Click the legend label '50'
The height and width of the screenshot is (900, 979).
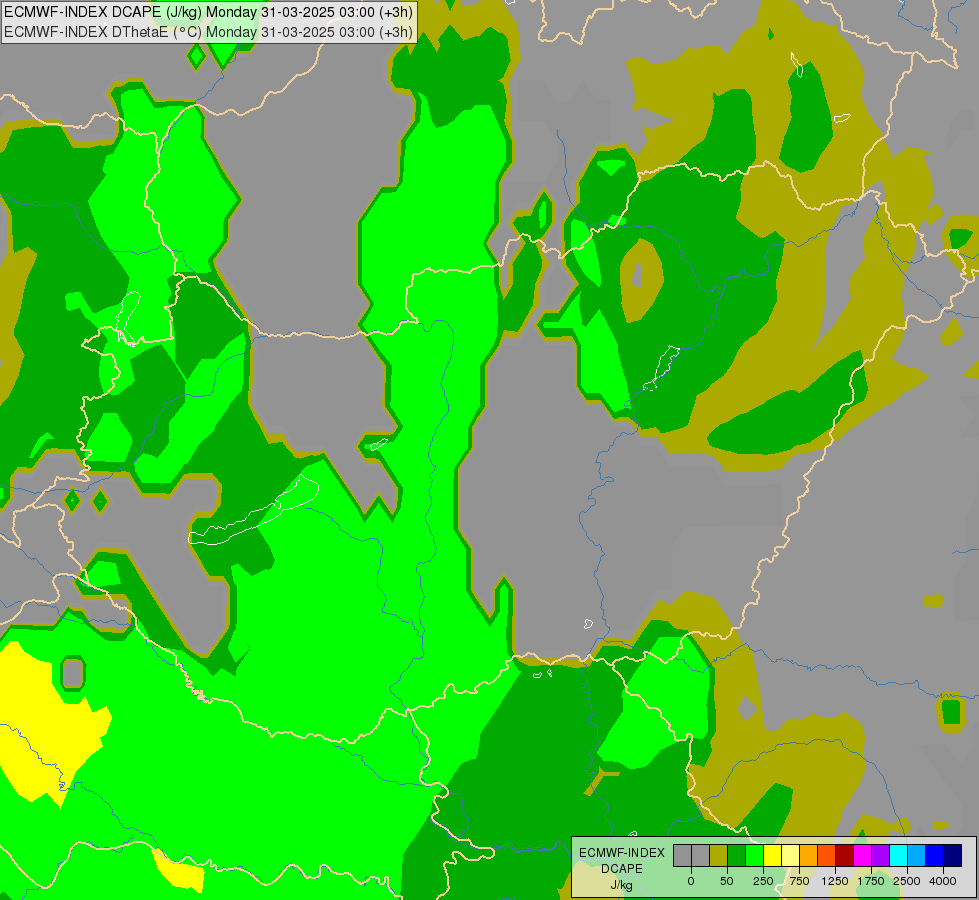pos(727,881)
